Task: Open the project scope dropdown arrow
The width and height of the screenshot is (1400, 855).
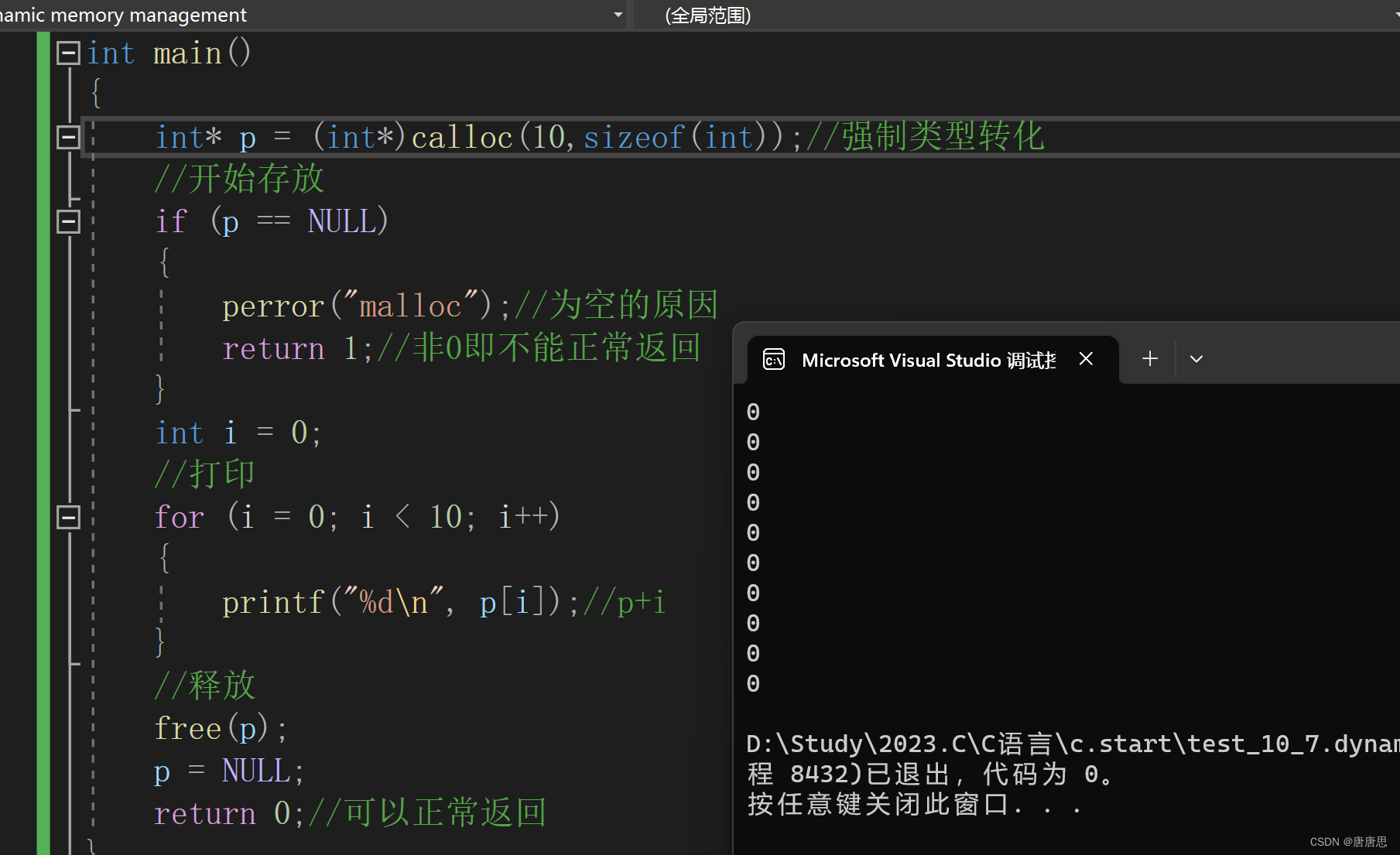Action: pyautogui.click(x=618, y=15)
